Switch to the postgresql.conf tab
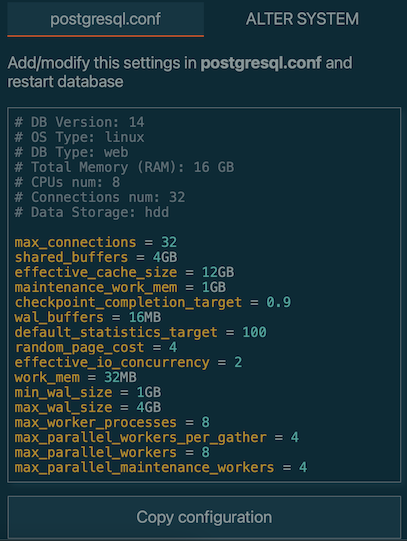This screenshot has height=541, width=407. (106, 19)
